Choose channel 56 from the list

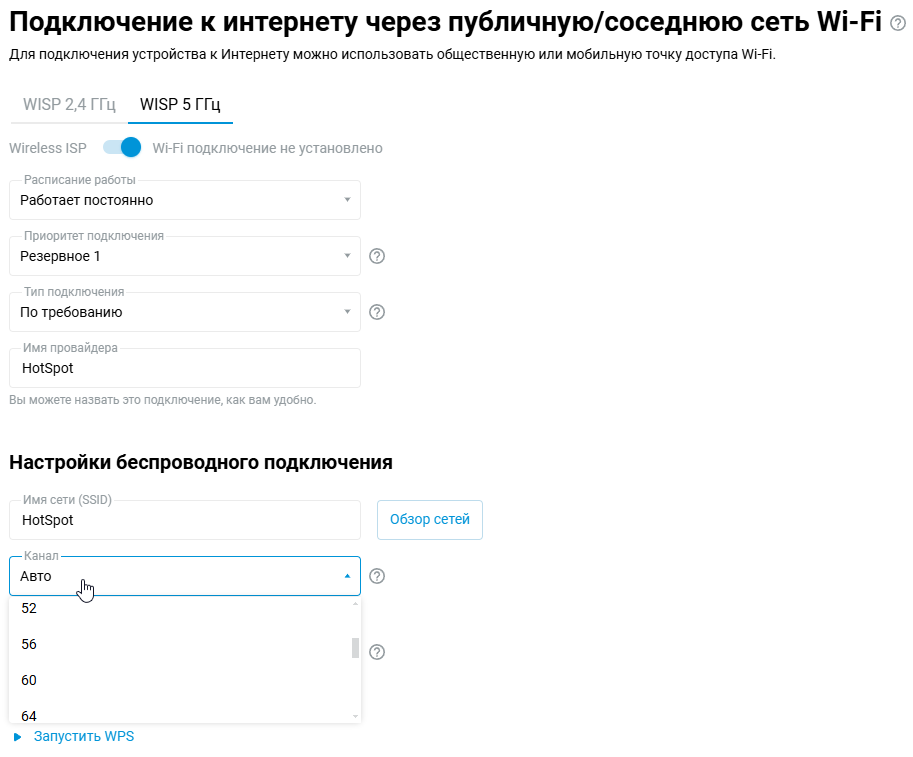(x=29, y=644)
